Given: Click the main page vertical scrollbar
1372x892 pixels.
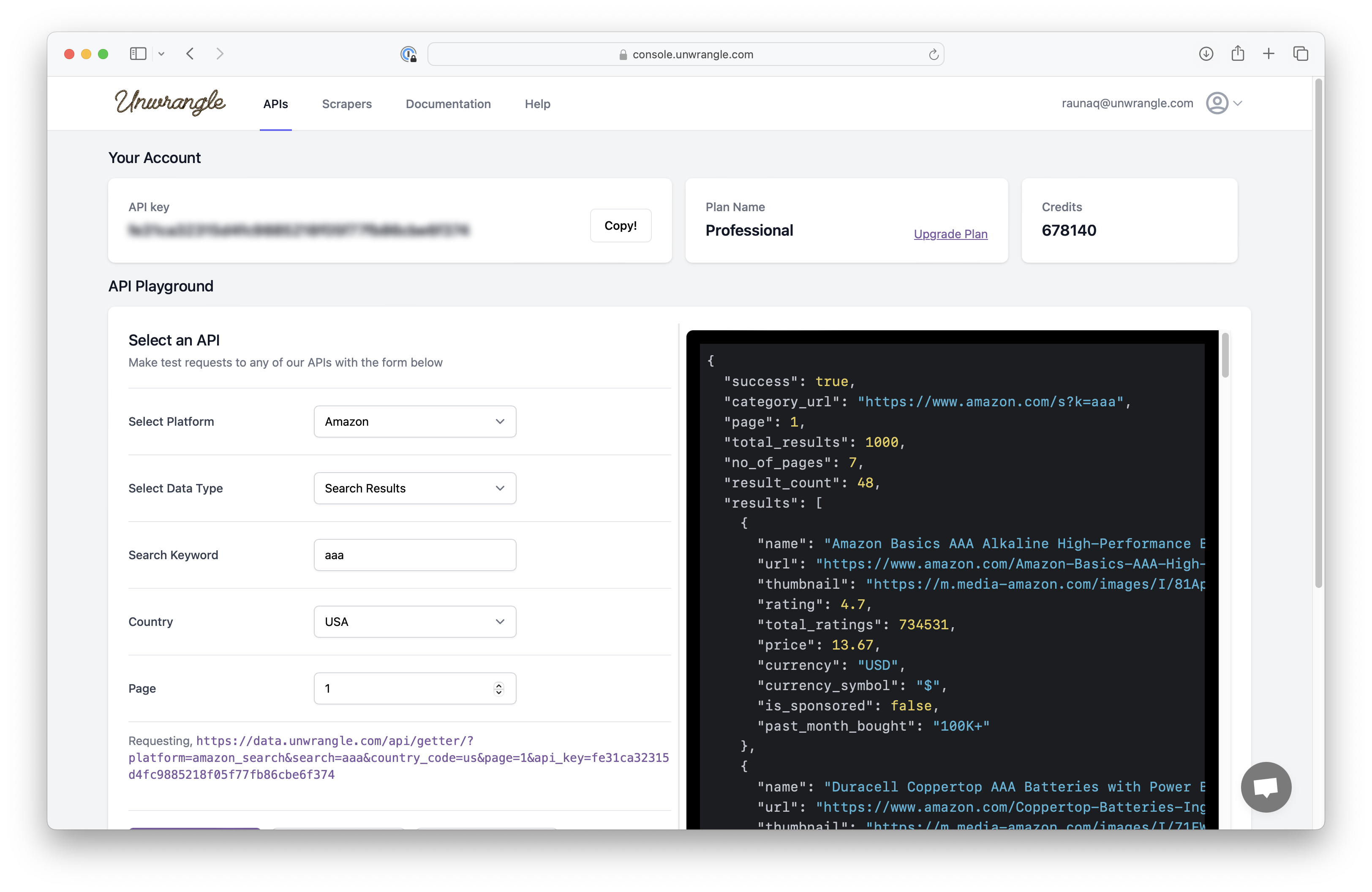Looking at the screenshot, I should pyautogui.click(x=1318, y=334).
